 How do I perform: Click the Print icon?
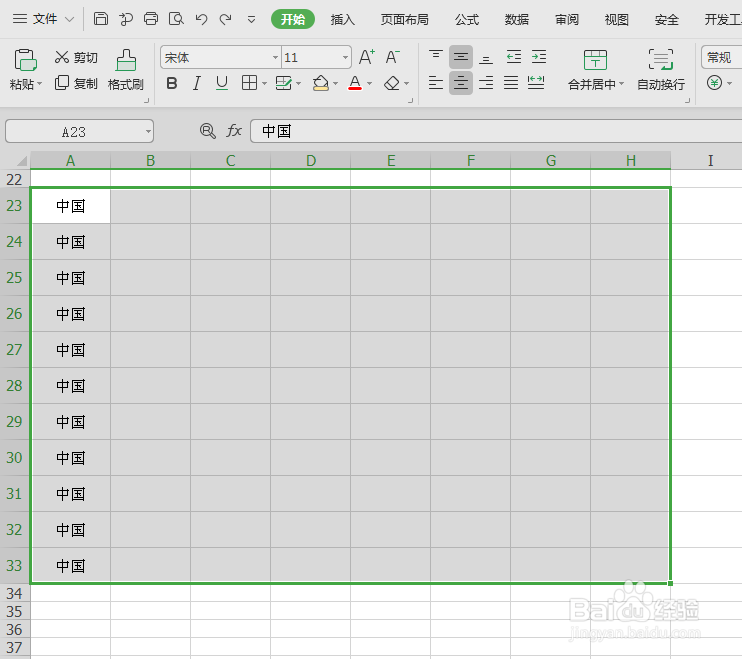click(x=150, y=19)
